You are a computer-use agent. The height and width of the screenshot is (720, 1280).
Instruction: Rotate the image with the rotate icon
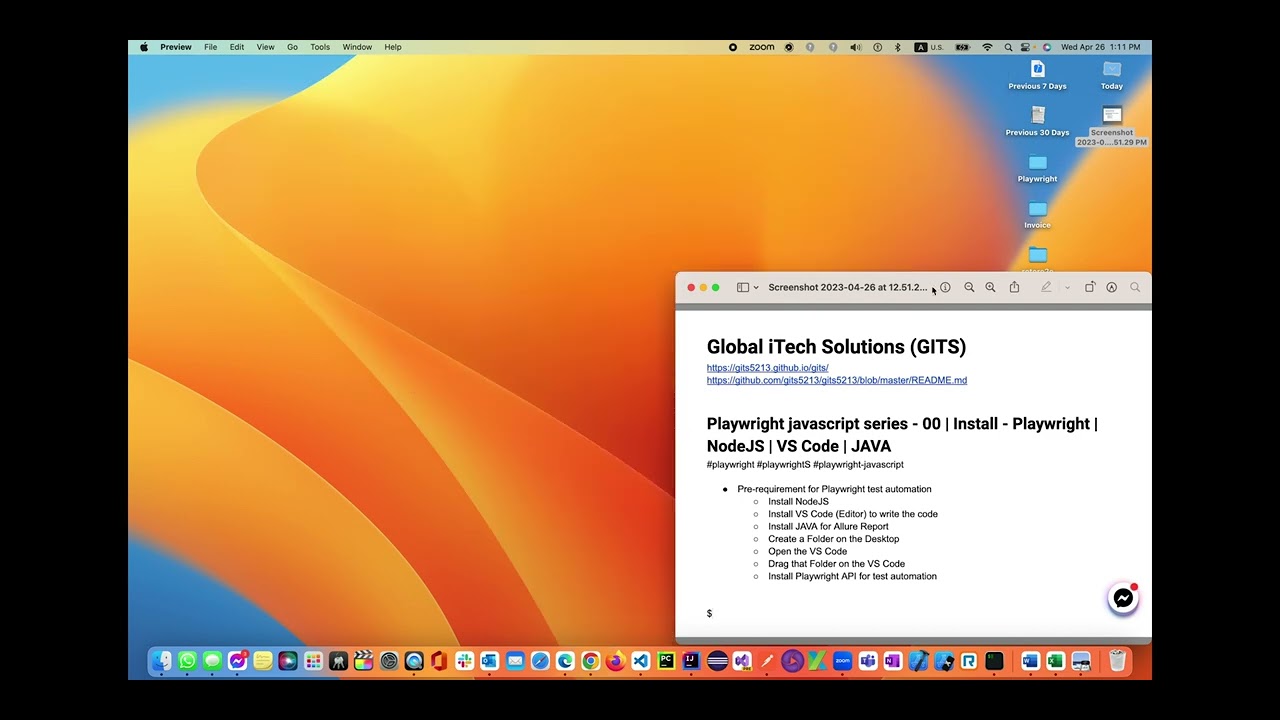click(1090, 287)
